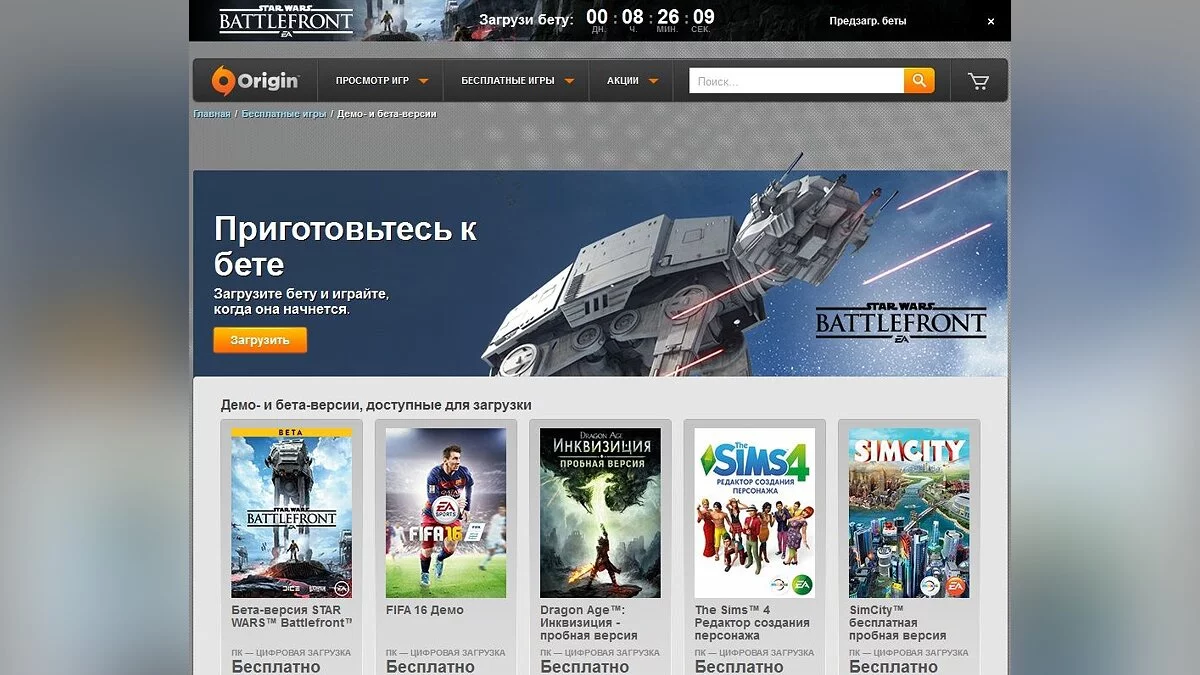The width and height of the screenshot is (1200, 675).
Task: Click the Загрузи бету label
Action: [526, 20]
